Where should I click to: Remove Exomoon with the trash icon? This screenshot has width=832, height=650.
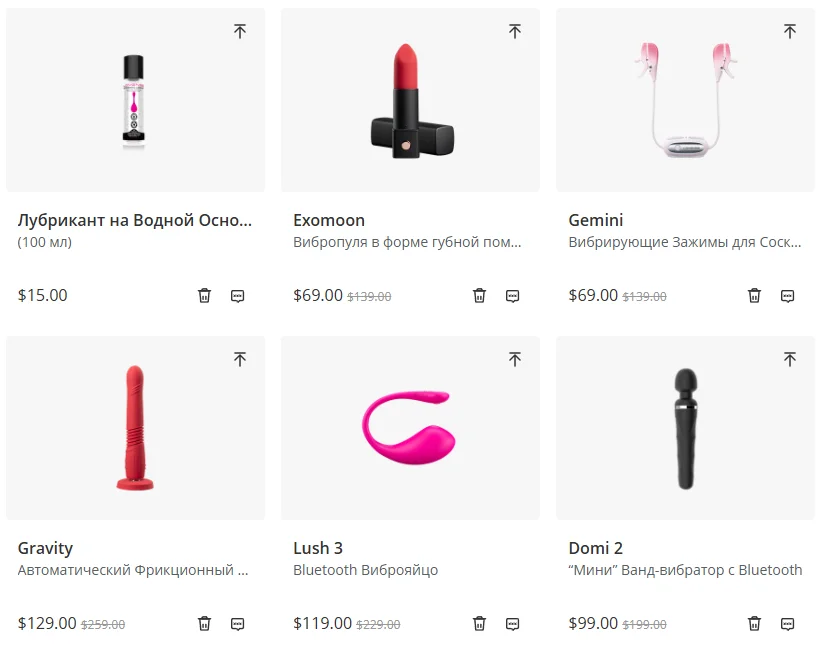(479, 296)
